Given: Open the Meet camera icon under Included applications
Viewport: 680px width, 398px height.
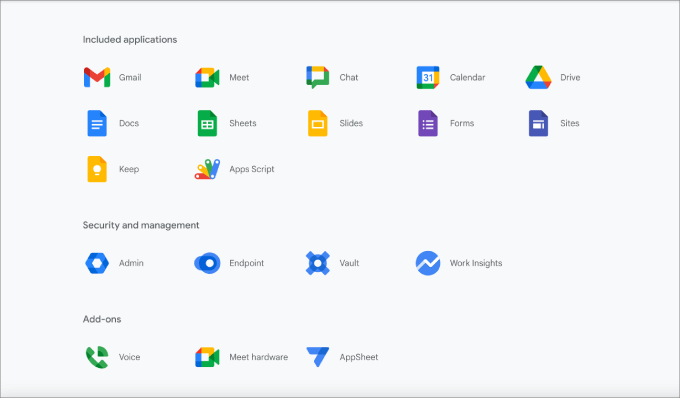Looking at the screenshot, I should [207, 78].
